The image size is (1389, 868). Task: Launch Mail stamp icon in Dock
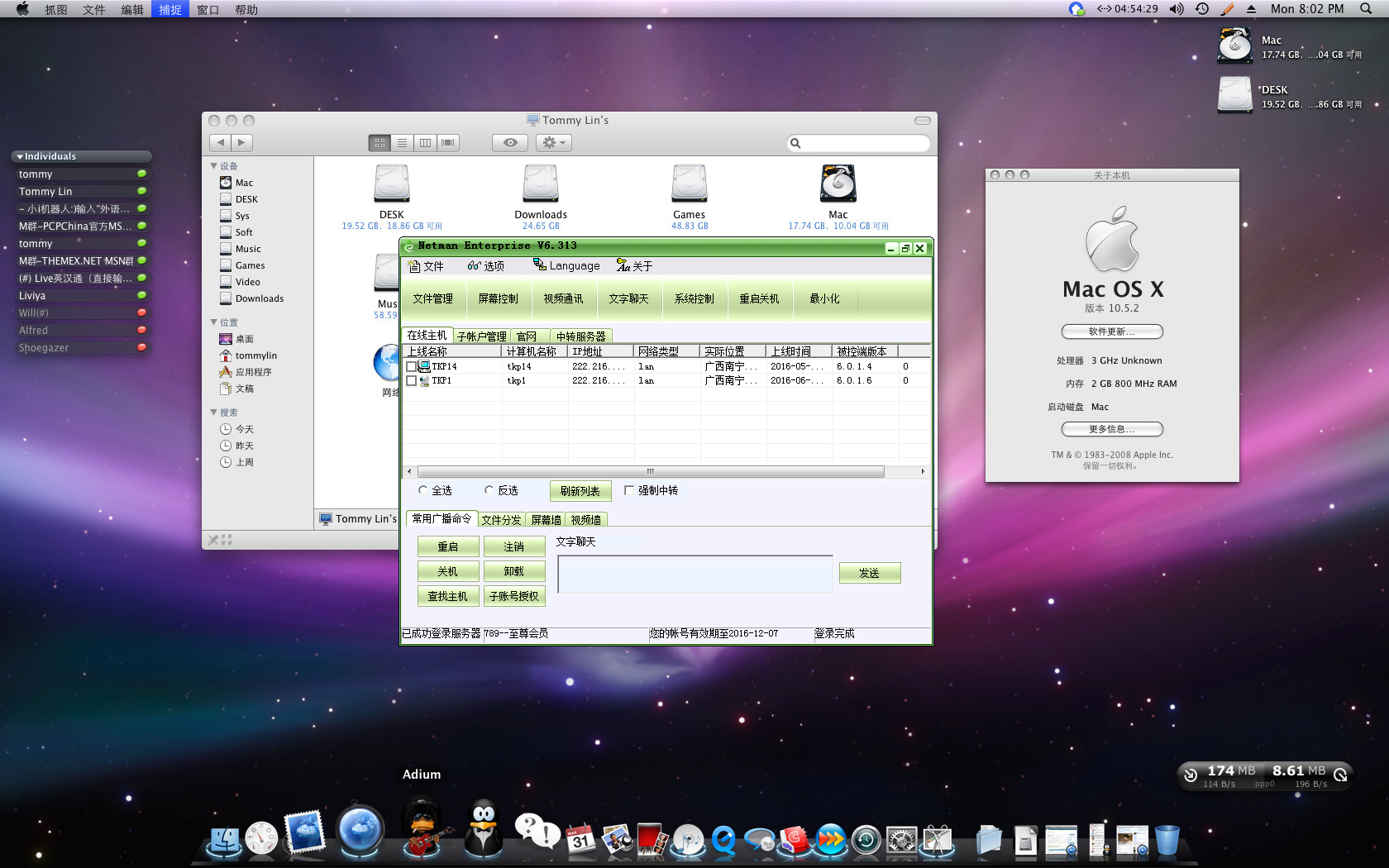pos(304,832)
